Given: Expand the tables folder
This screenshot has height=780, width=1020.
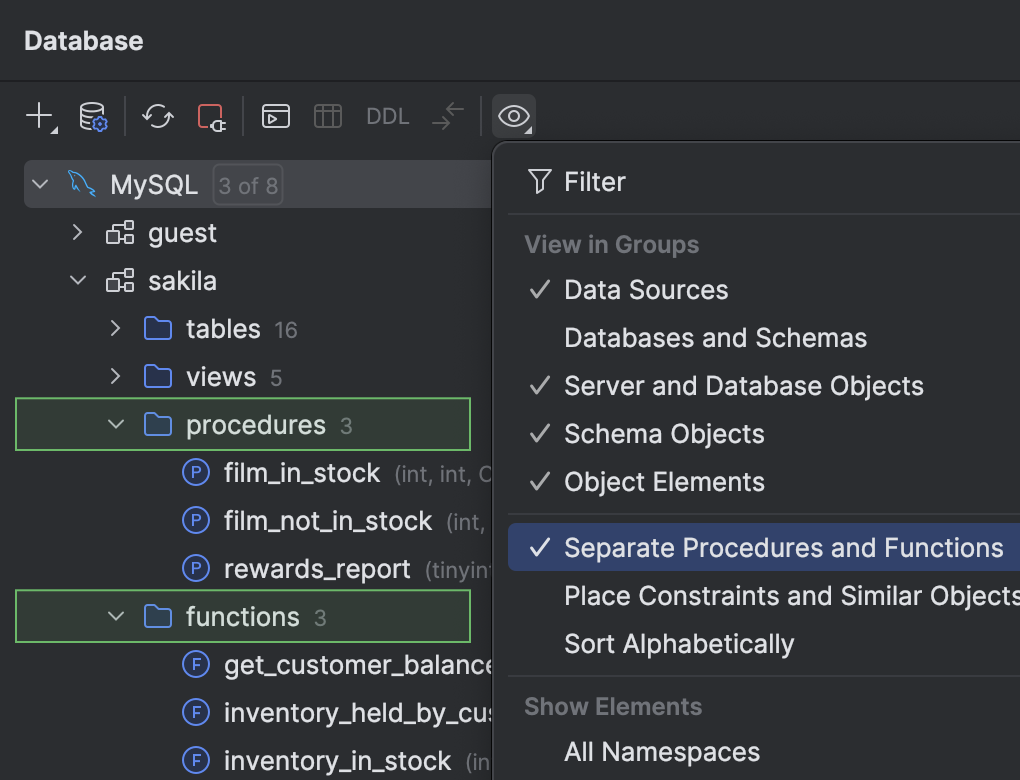Looking at the screenshot, I should coord(114,328).
